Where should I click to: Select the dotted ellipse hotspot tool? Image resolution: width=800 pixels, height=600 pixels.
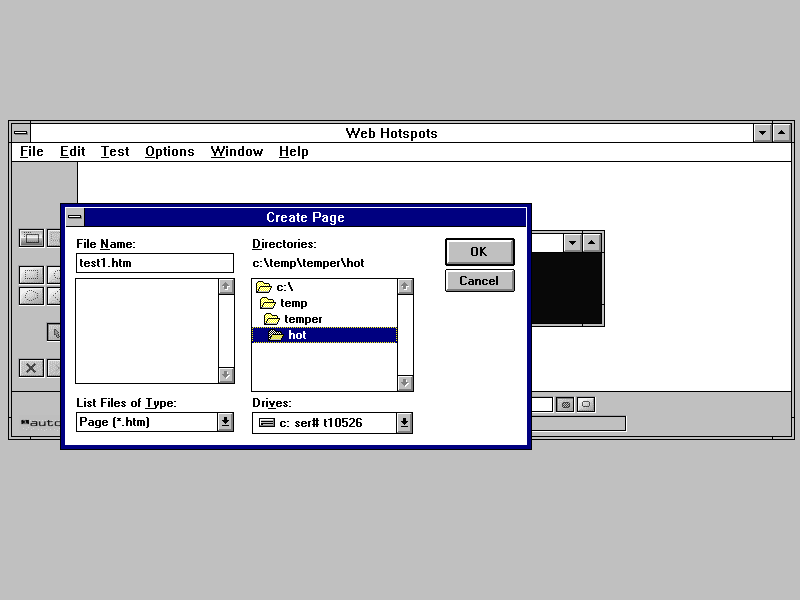(x=32, y=296)
